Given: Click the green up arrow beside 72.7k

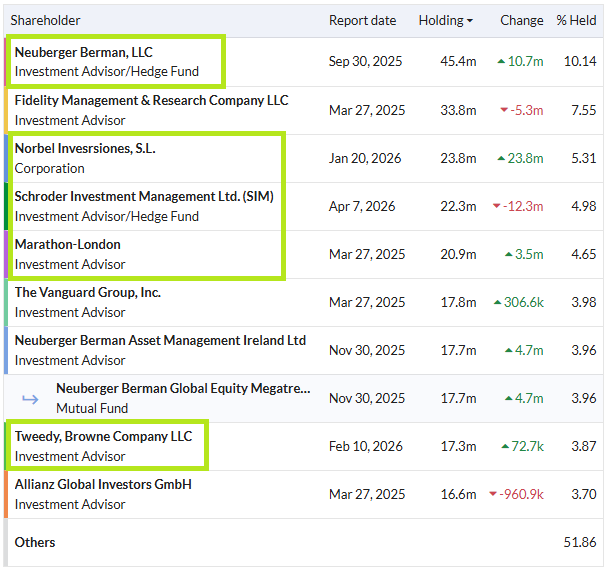Looking at the screenshot, I should (505, 446).
